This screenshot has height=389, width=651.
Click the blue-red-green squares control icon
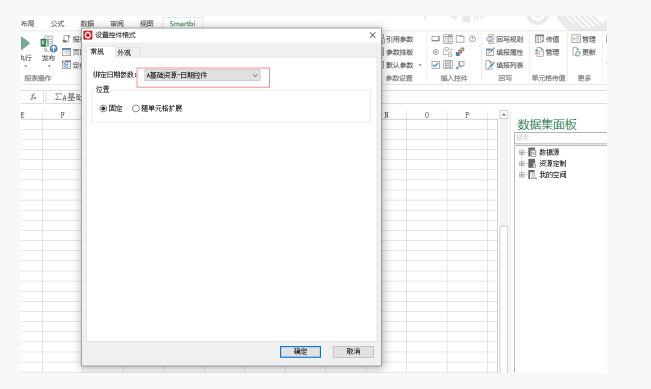pyautogui.click(x=460, y=52)
